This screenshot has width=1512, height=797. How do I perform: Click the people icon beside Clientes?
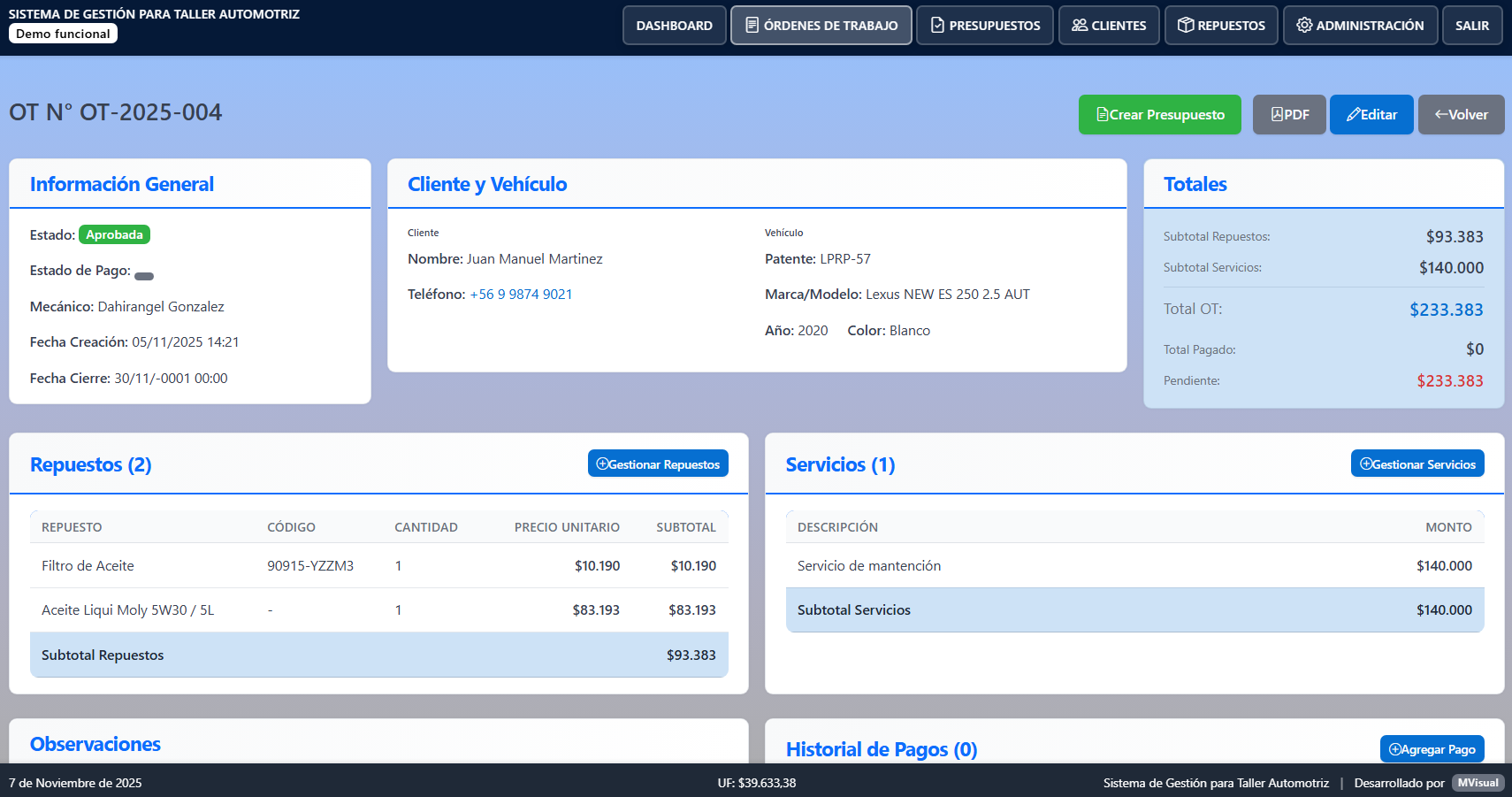point(1080,26)
